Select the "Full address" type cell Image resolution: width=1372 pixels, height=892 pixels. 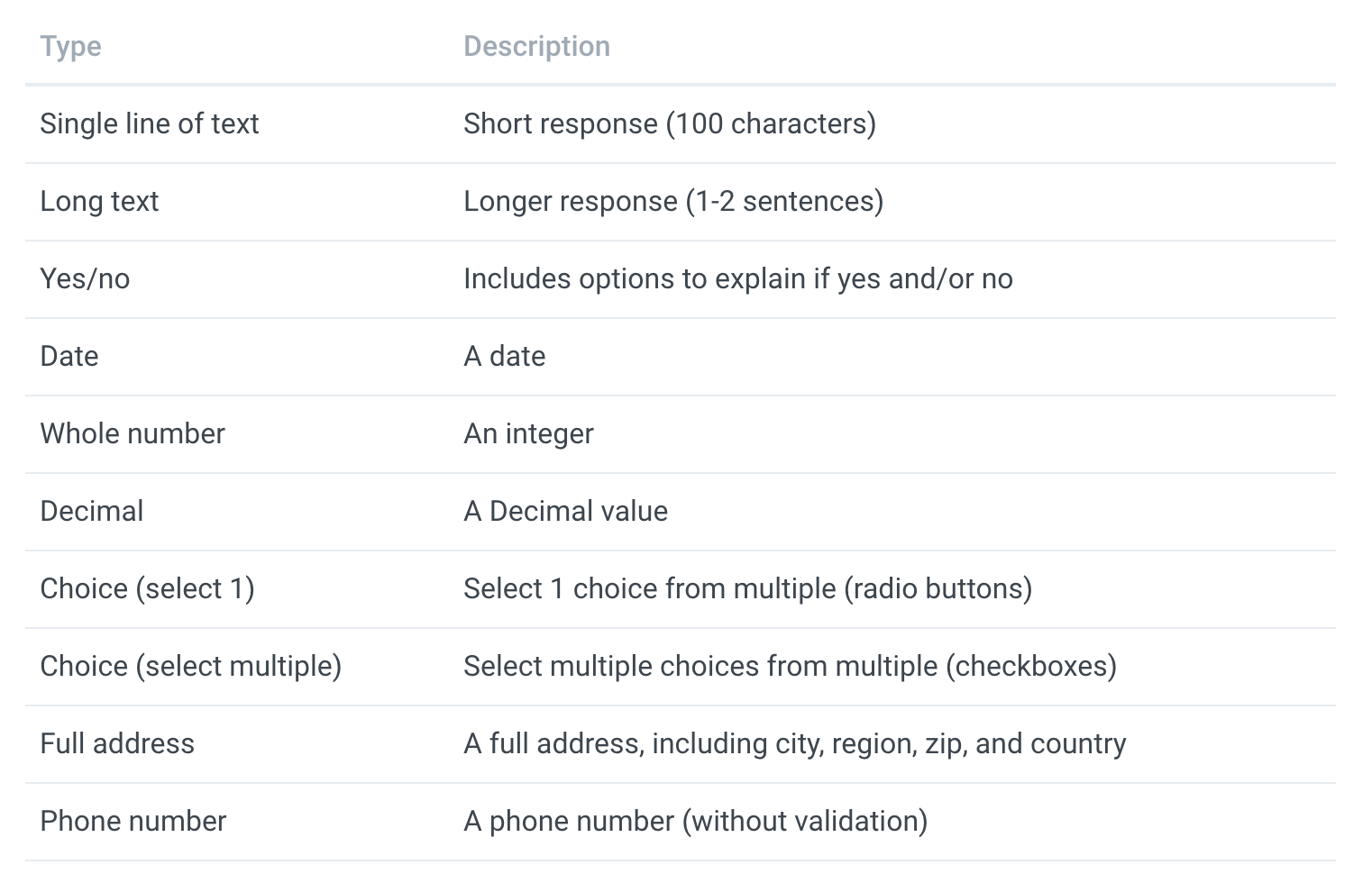117,744
